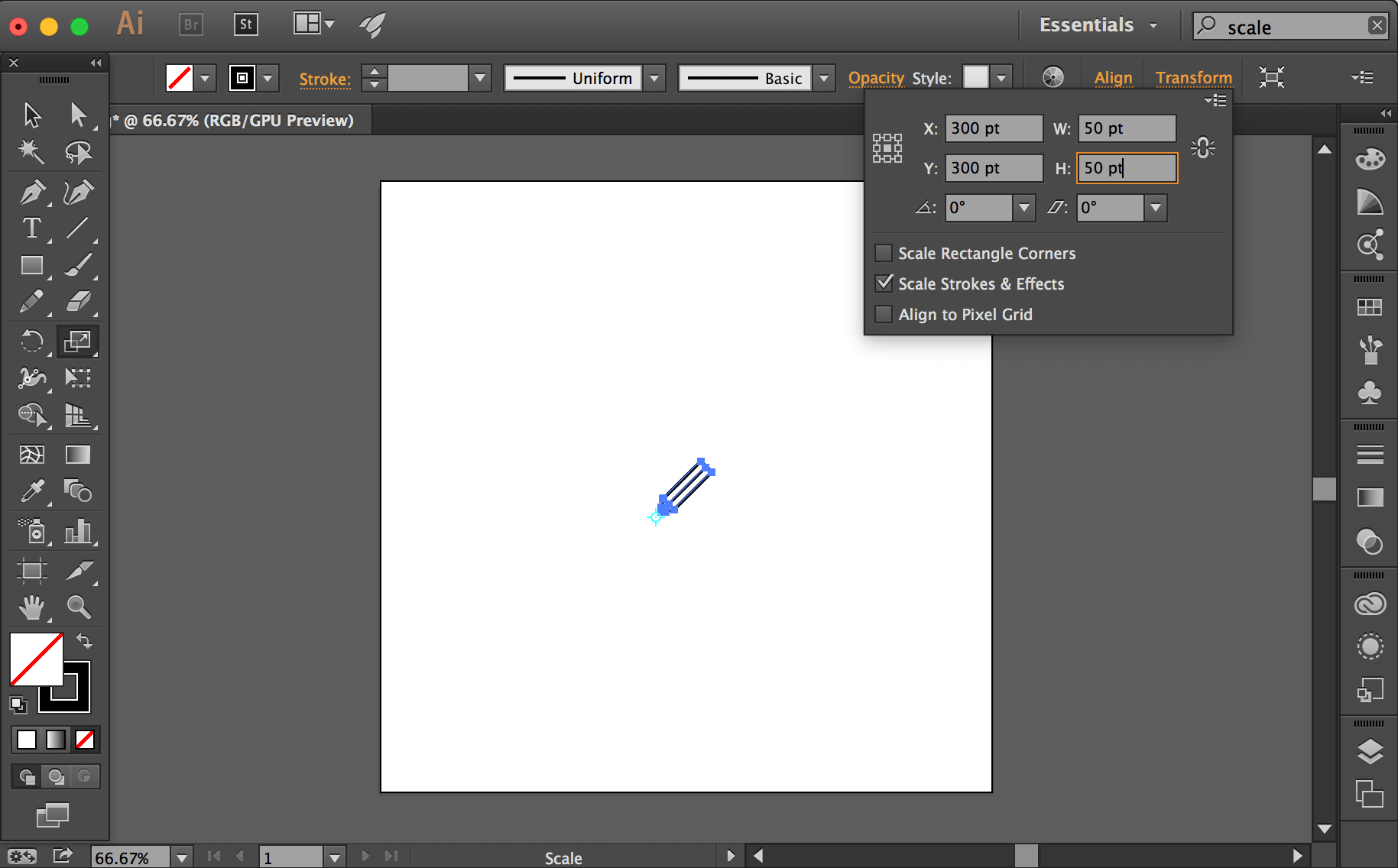This screenshot has width=1398, height=868.
Task: Open the Transform panel flyout menu
Action: pyautogui.click(x=1217, y=100)
